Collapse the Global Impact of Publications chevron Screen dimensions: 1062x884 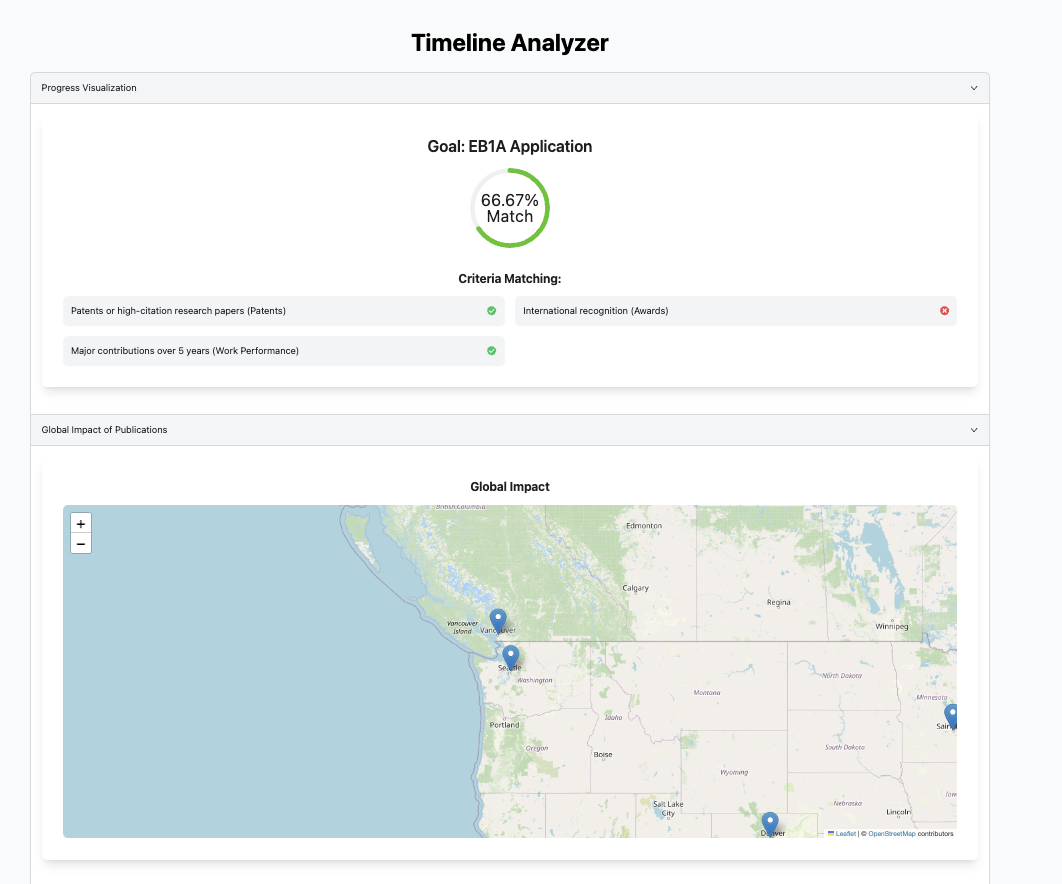974,430
